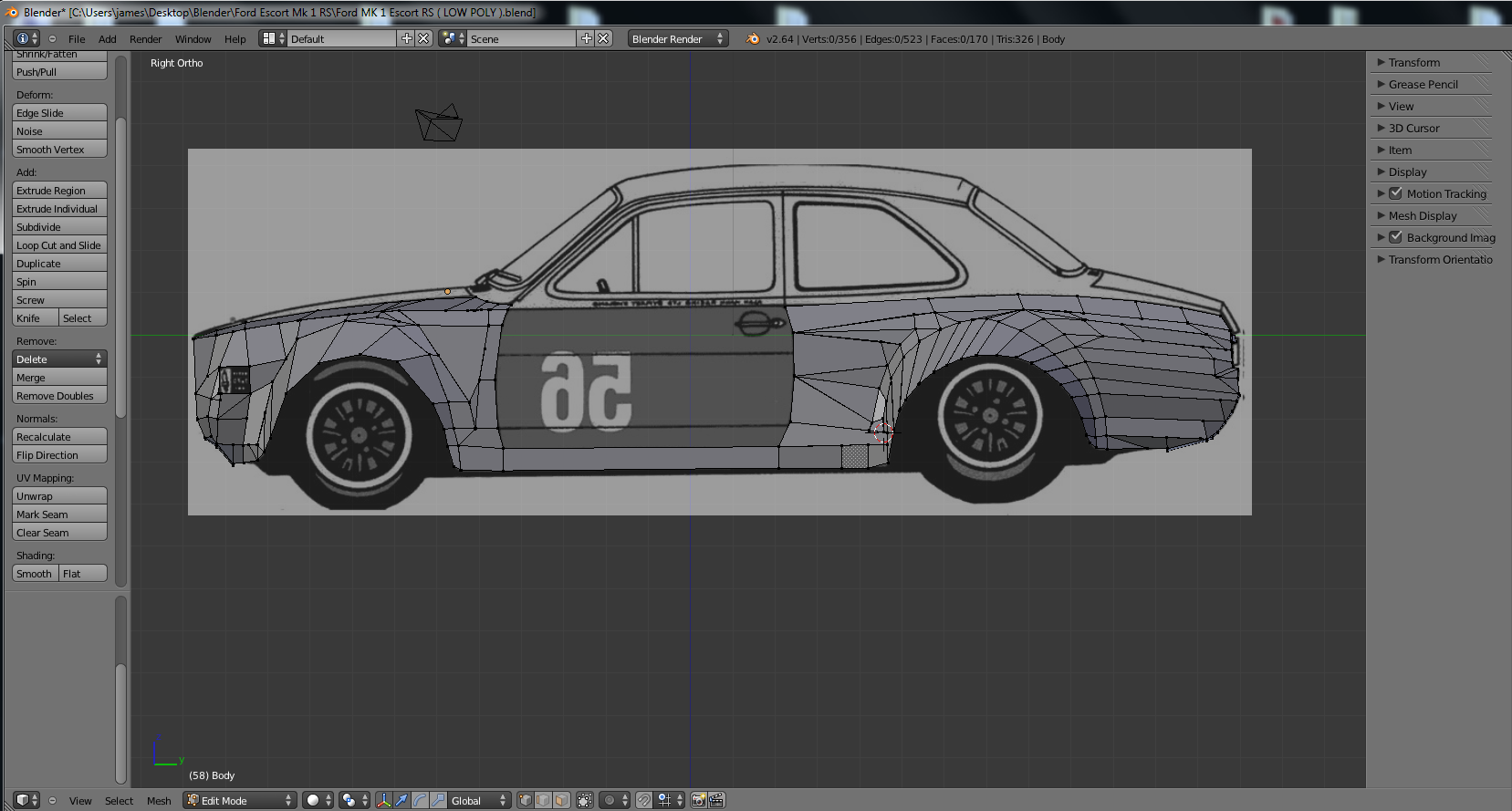This screenshot has width=1512, height=811.
Task: Add a new screen layout
Action: (x=407, y=38)
